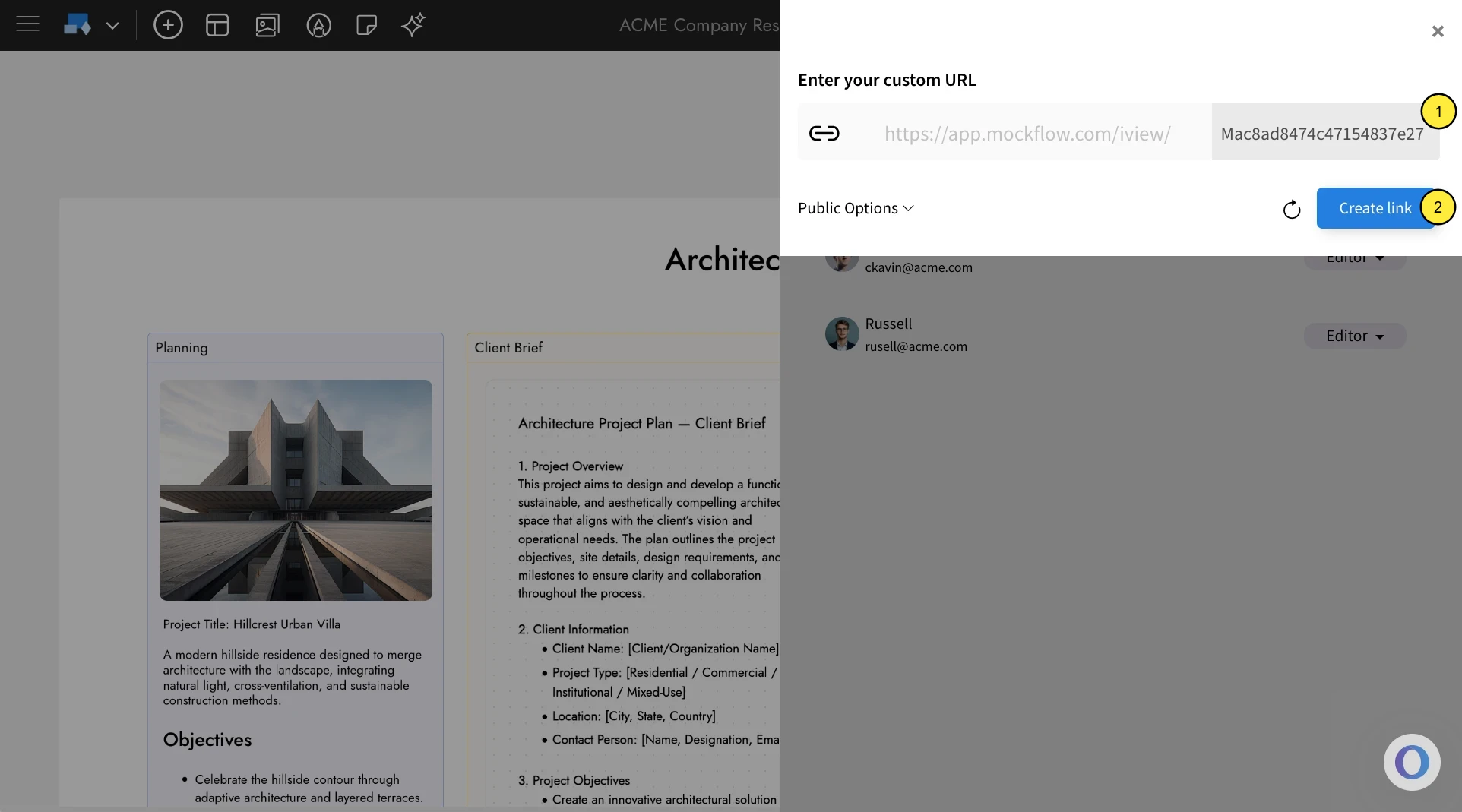The width and height of the screenshot is (1462, 812).
Task: Insert an image
Action: pyautogui.click(x=267, y=24)
